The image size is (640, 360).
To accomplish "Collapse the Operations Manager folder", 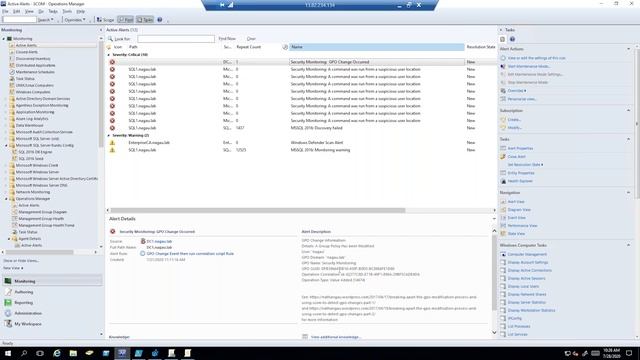I will [x=6, y=199].
